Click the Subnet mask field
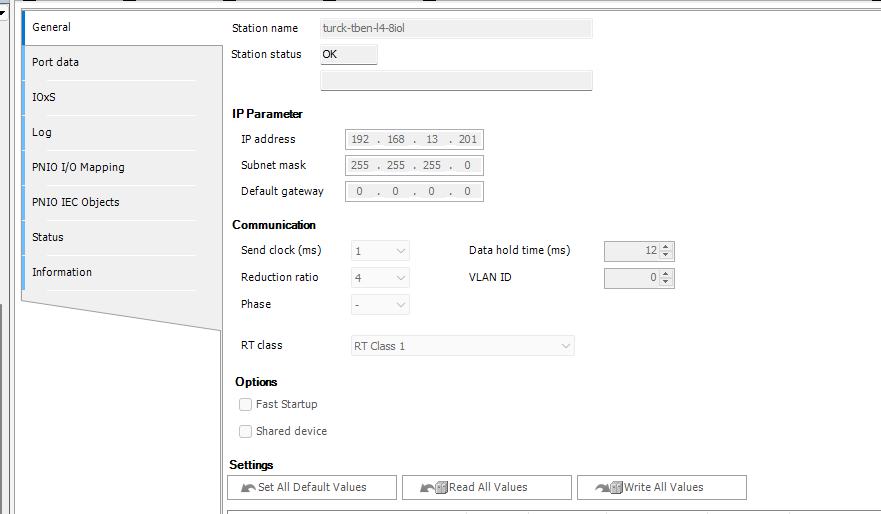The height and width of the screenshot is (514, 881). (414, 165)
